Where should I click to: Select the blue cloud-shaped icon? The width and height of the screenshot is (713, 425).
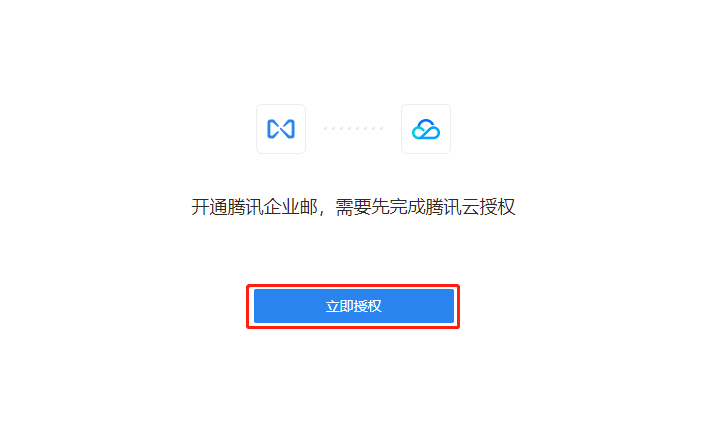pos(426,129)
